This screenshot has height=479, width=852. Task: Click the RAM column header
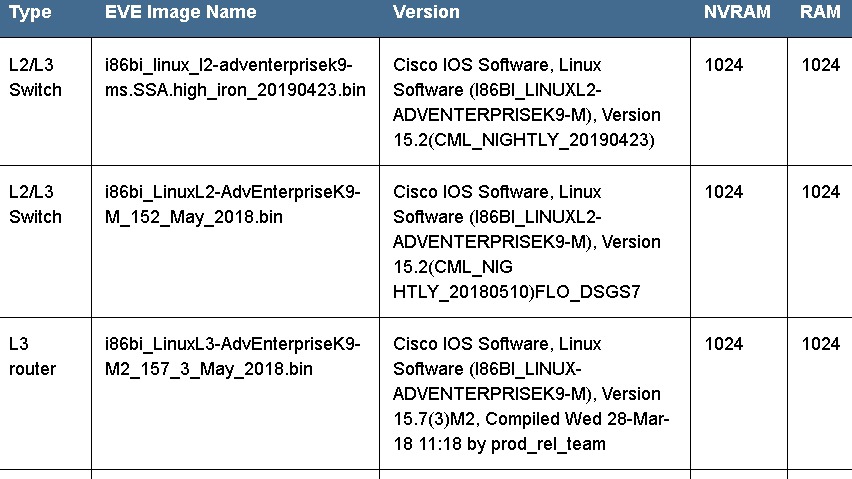click(820, 13)
